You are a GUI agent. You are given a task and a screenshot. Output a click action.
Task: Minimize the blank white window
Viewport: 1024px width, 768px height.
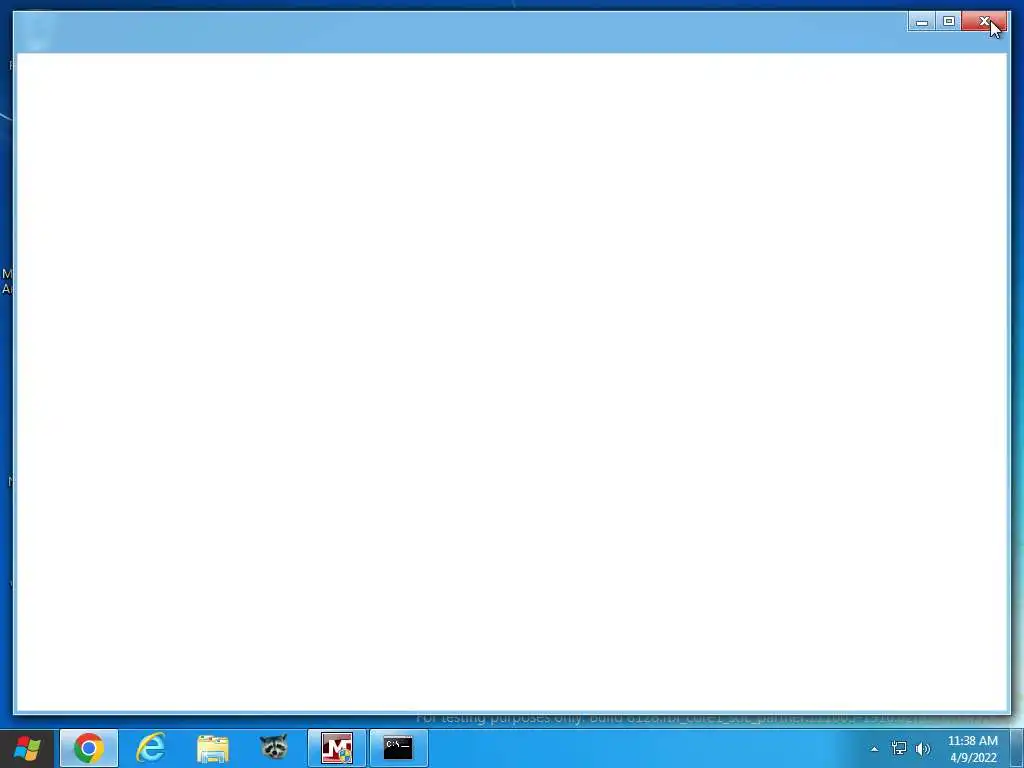pyautogui.click(x=921, y=22)
